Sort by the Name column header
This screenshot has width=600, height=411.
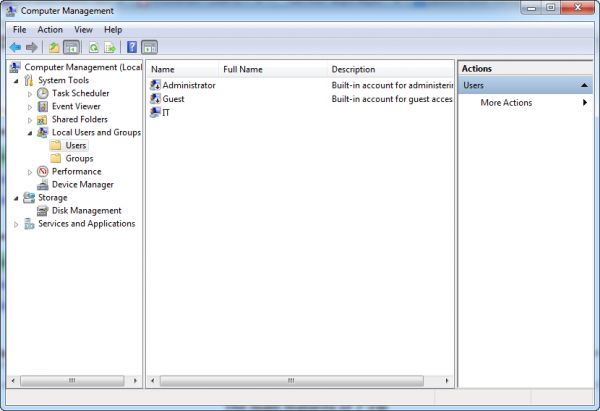pyautogui.click(x=183, y=69)
